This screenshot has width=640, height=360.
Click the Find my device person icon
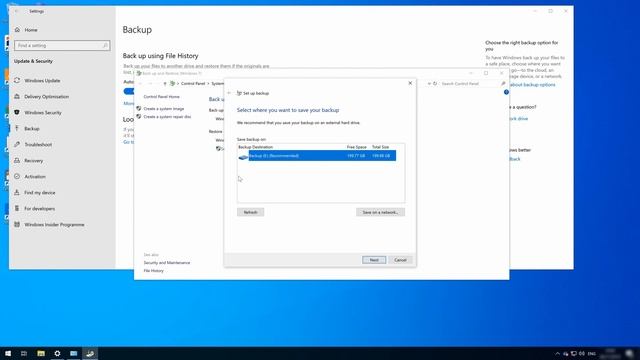click(x=17, y=192)
